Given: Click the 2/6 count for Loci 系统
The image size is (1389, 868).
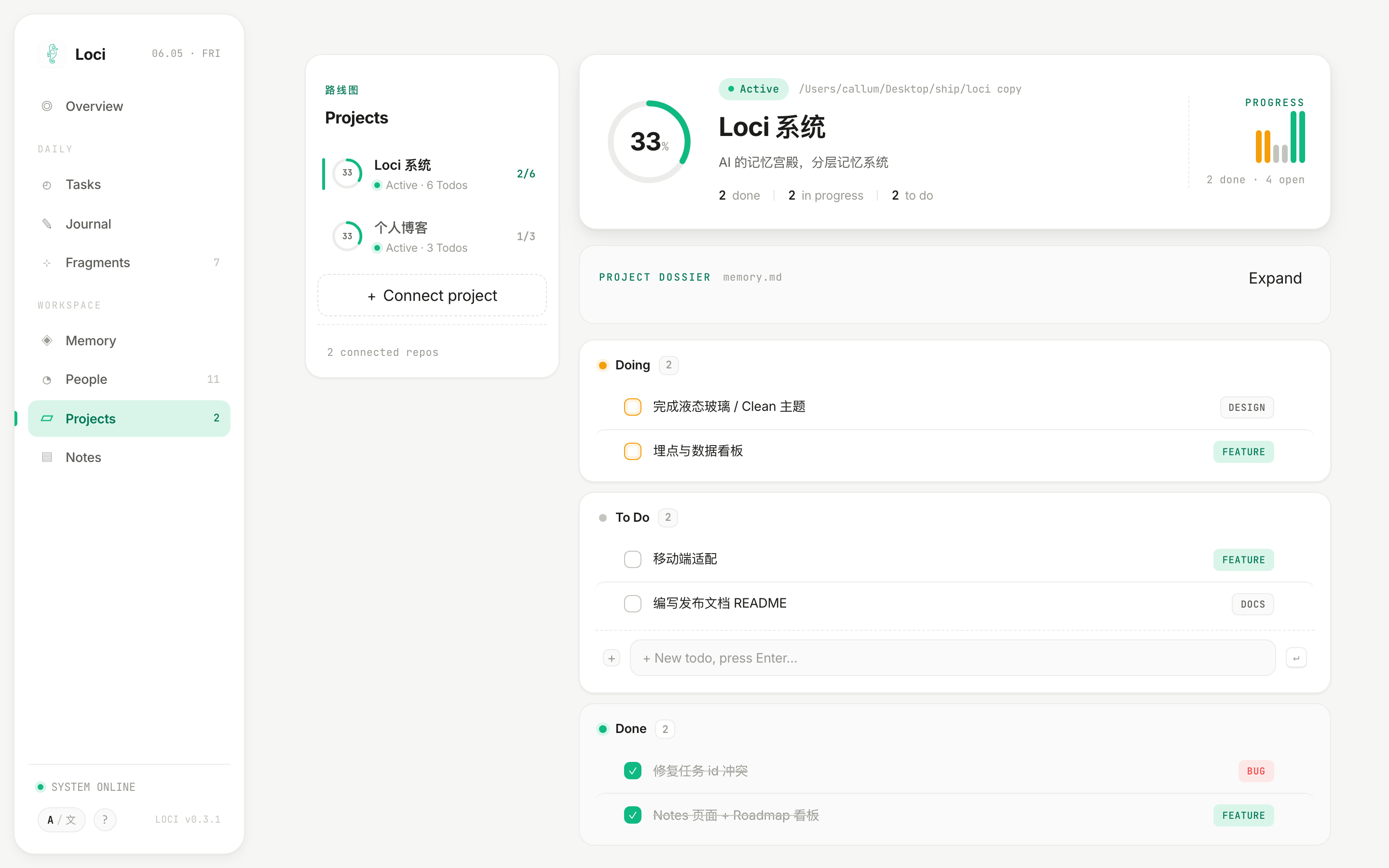Looking at the screenshot, I should click(x=526, y=174).
